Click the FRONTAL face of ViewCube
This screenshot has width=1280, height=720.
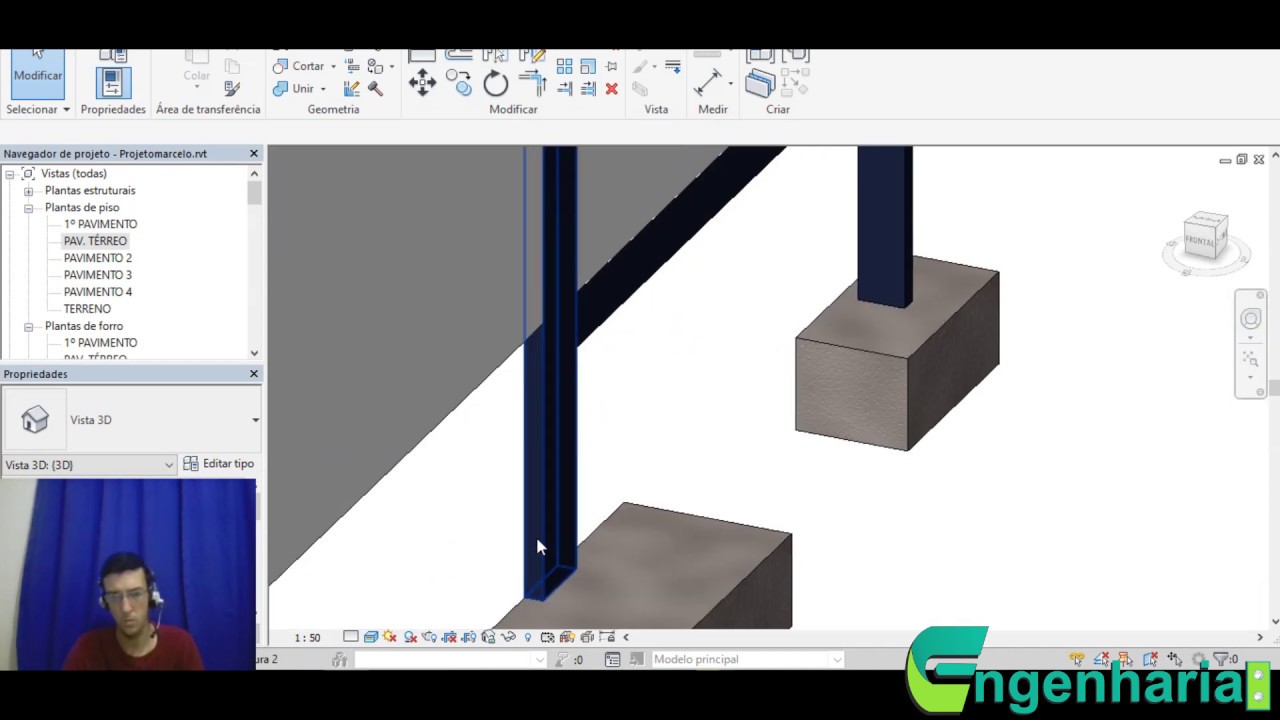tap(1200, 240)
